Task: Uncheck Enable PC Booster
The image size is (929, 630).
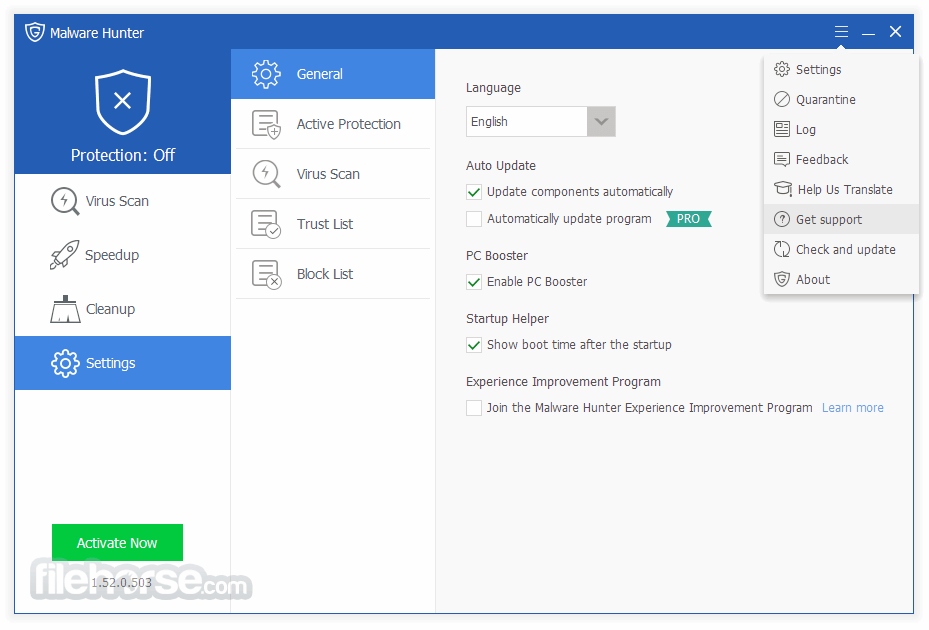Action: 474,282
